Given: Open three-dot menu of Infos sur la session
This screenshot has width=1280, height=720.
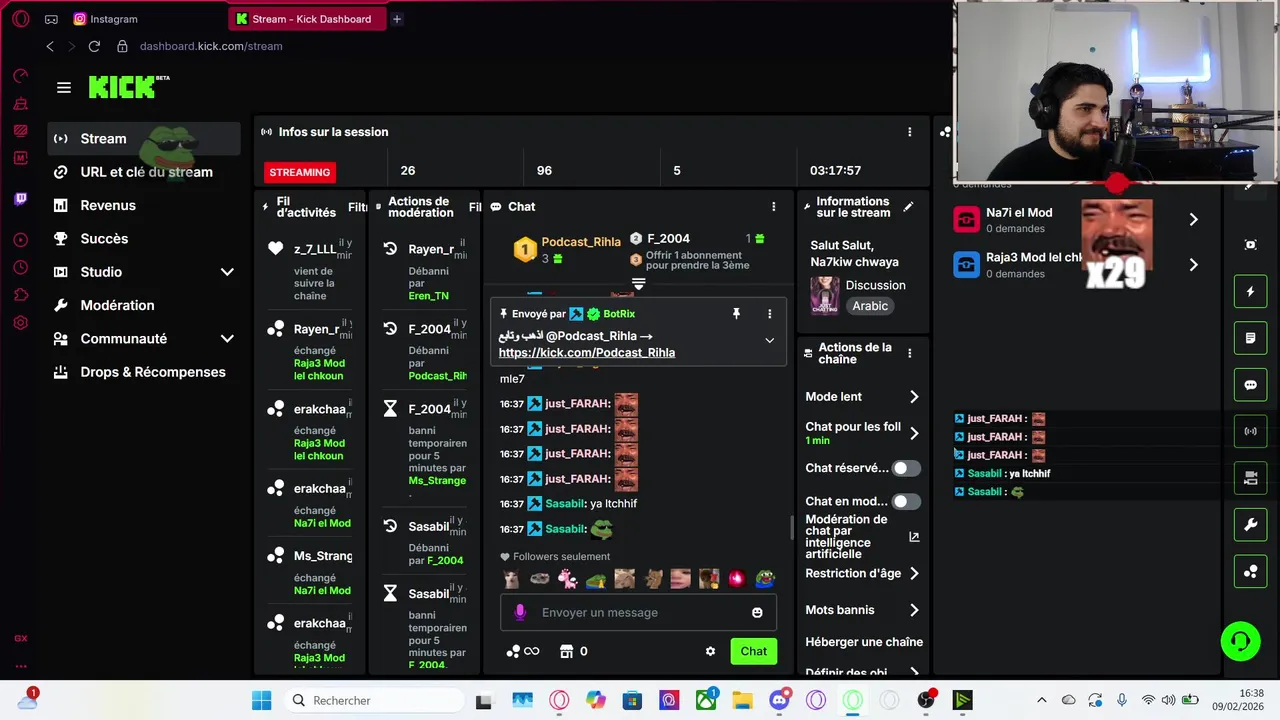Looking at the screenshot, I should click(x=909, y=132).
